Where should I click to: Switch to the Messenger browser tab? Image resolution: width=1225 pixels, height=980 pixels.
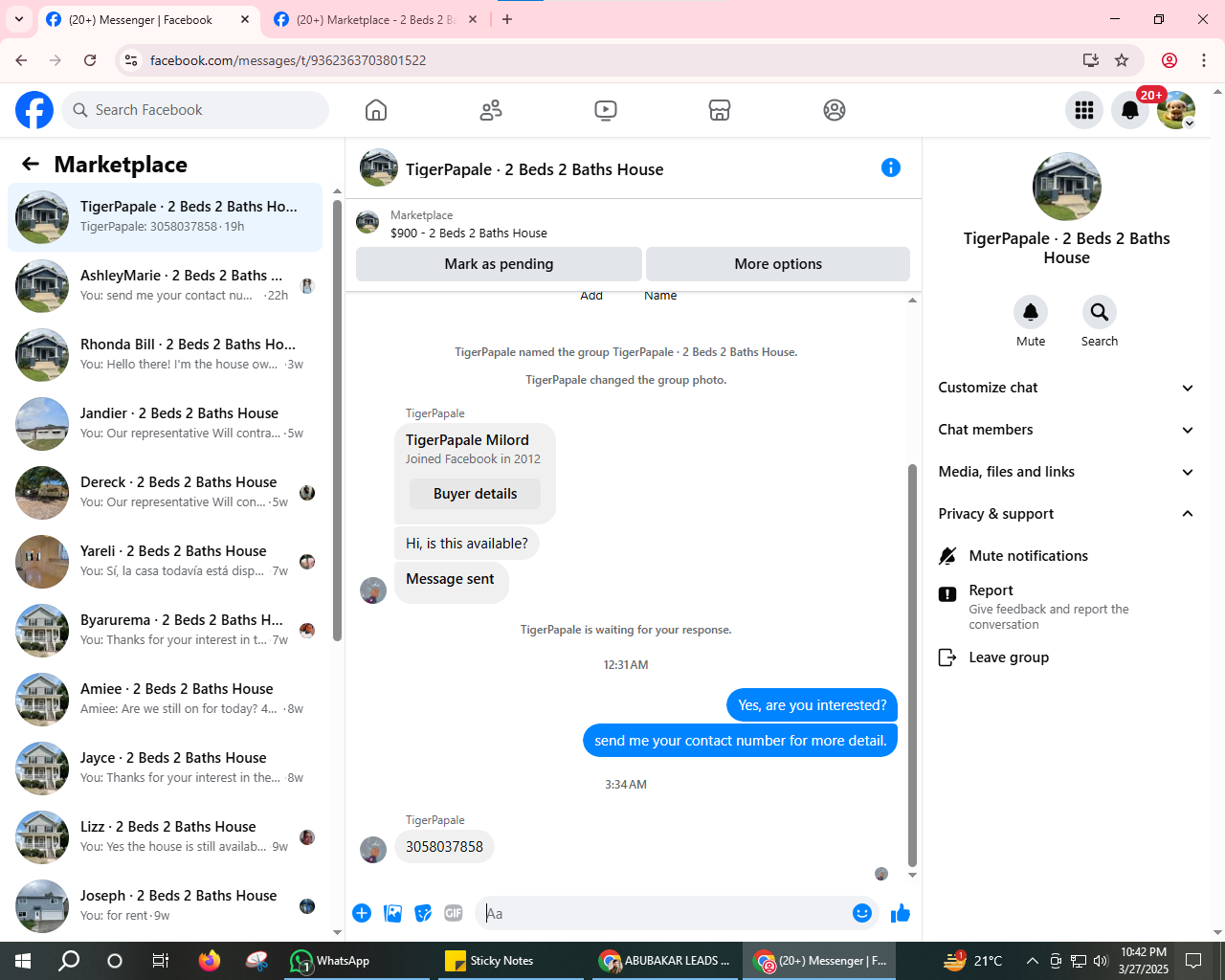[148, 19]
